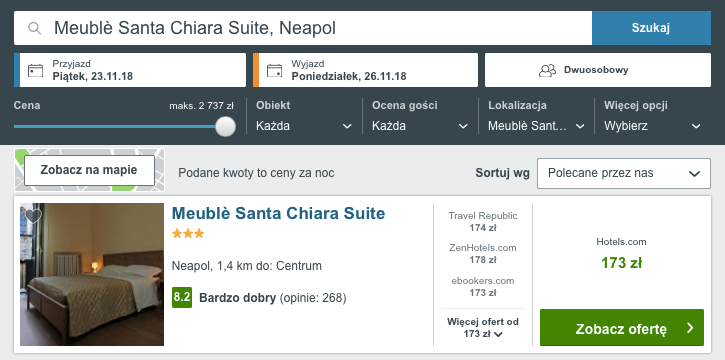Viewport: 725px width, 360px height.
Task: Click Neapol, 1,4 km do: Centrum text
Action: [x=246, y=266]
